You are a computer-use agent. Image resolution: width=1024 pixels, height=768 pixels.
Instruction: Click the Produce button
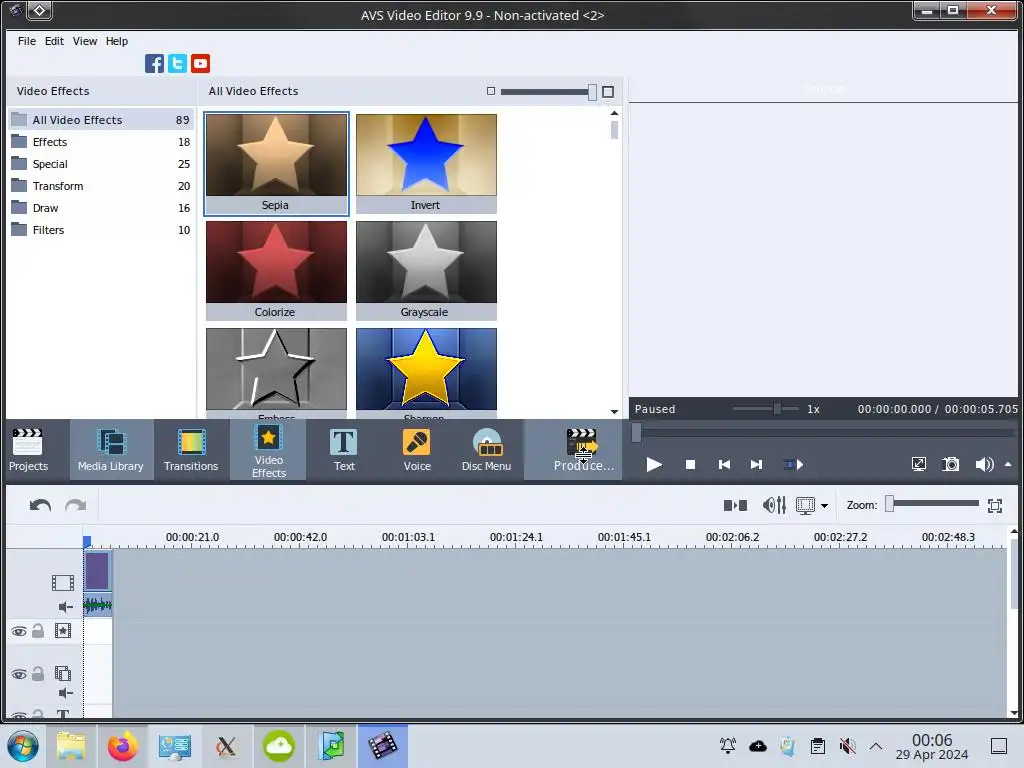[573, 450]
